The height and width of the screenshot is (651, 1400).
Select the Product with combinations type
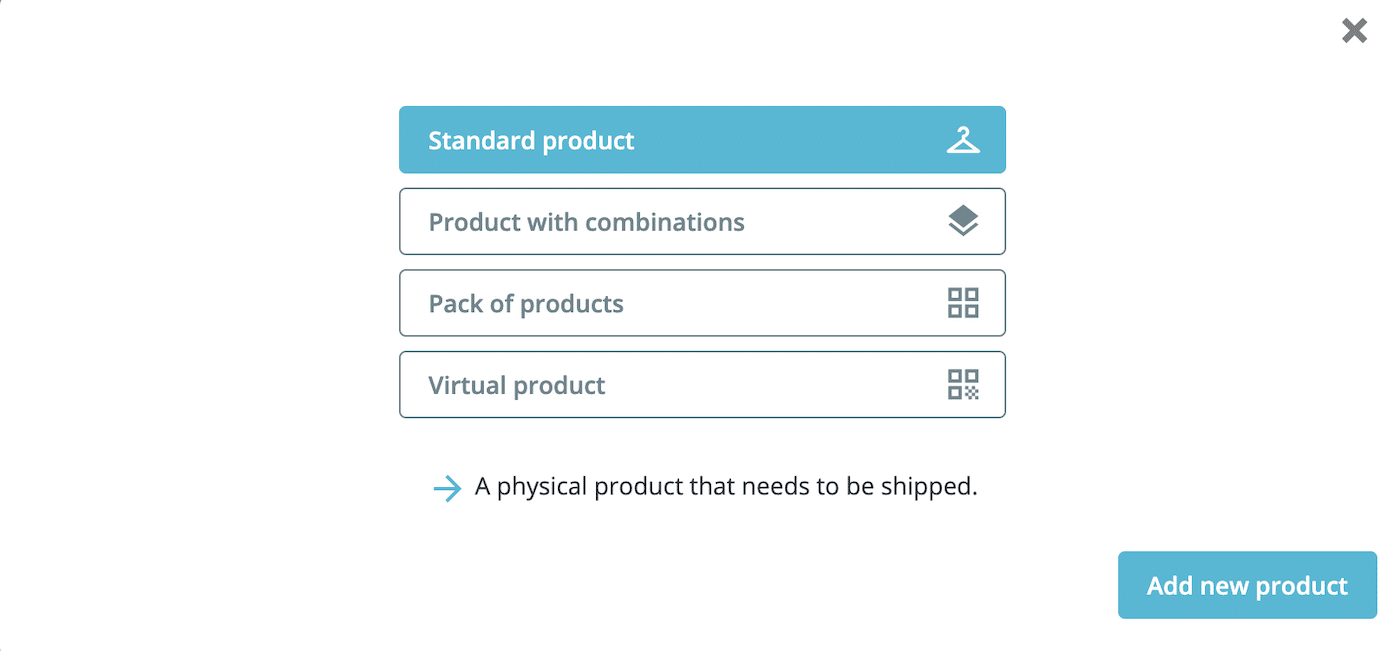pyautogui.click(x=702, y=221)
